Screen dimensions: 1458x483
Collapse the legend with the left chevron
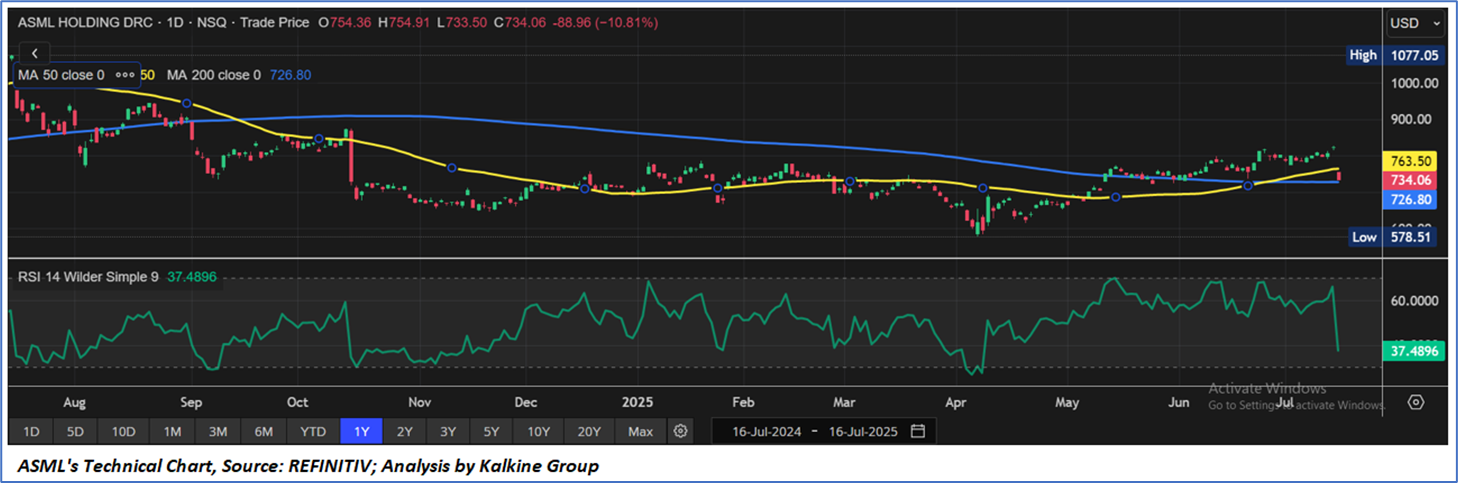point(35,54)
